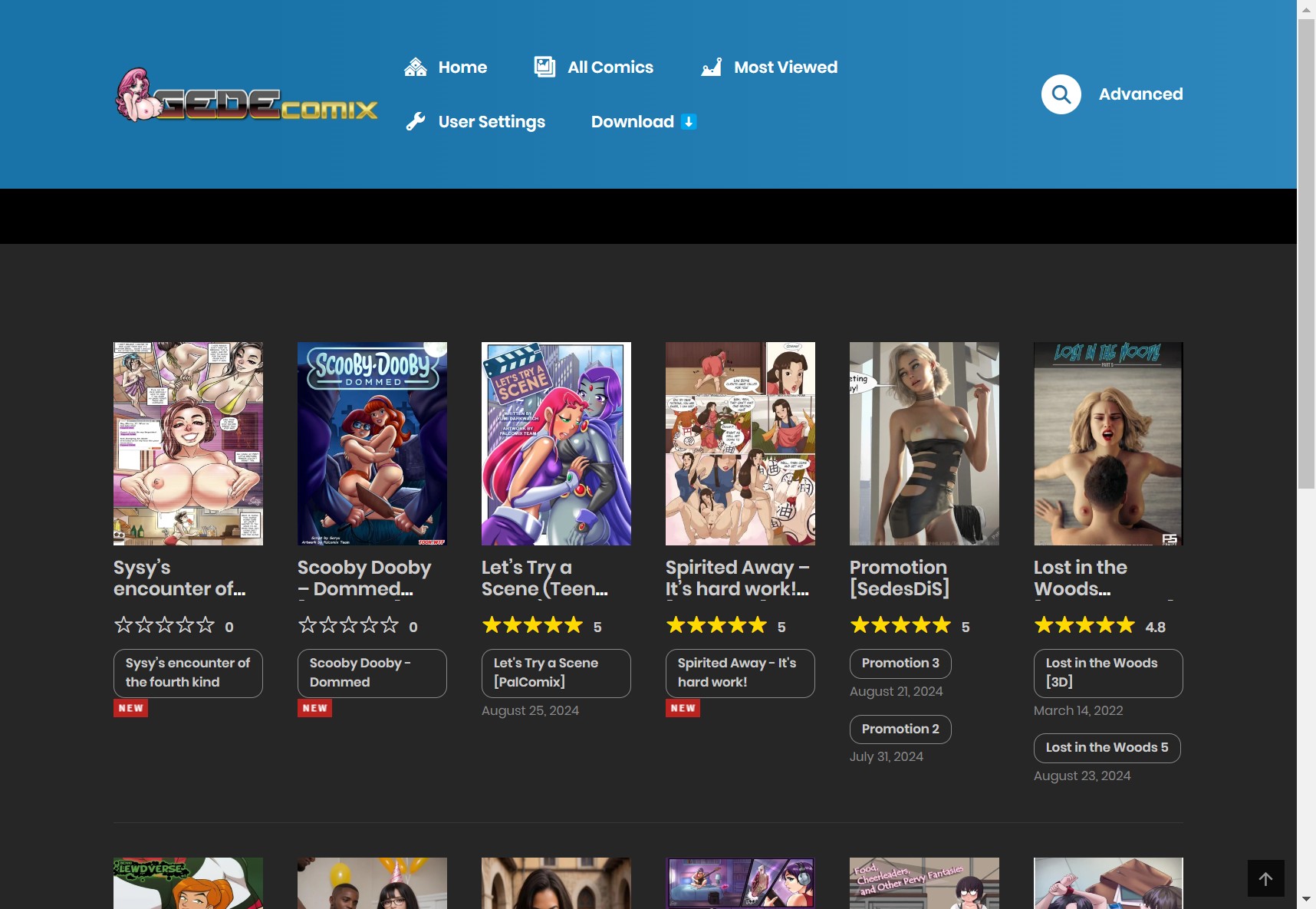
Task: Open the Advanced search link
Action: 1140,94
